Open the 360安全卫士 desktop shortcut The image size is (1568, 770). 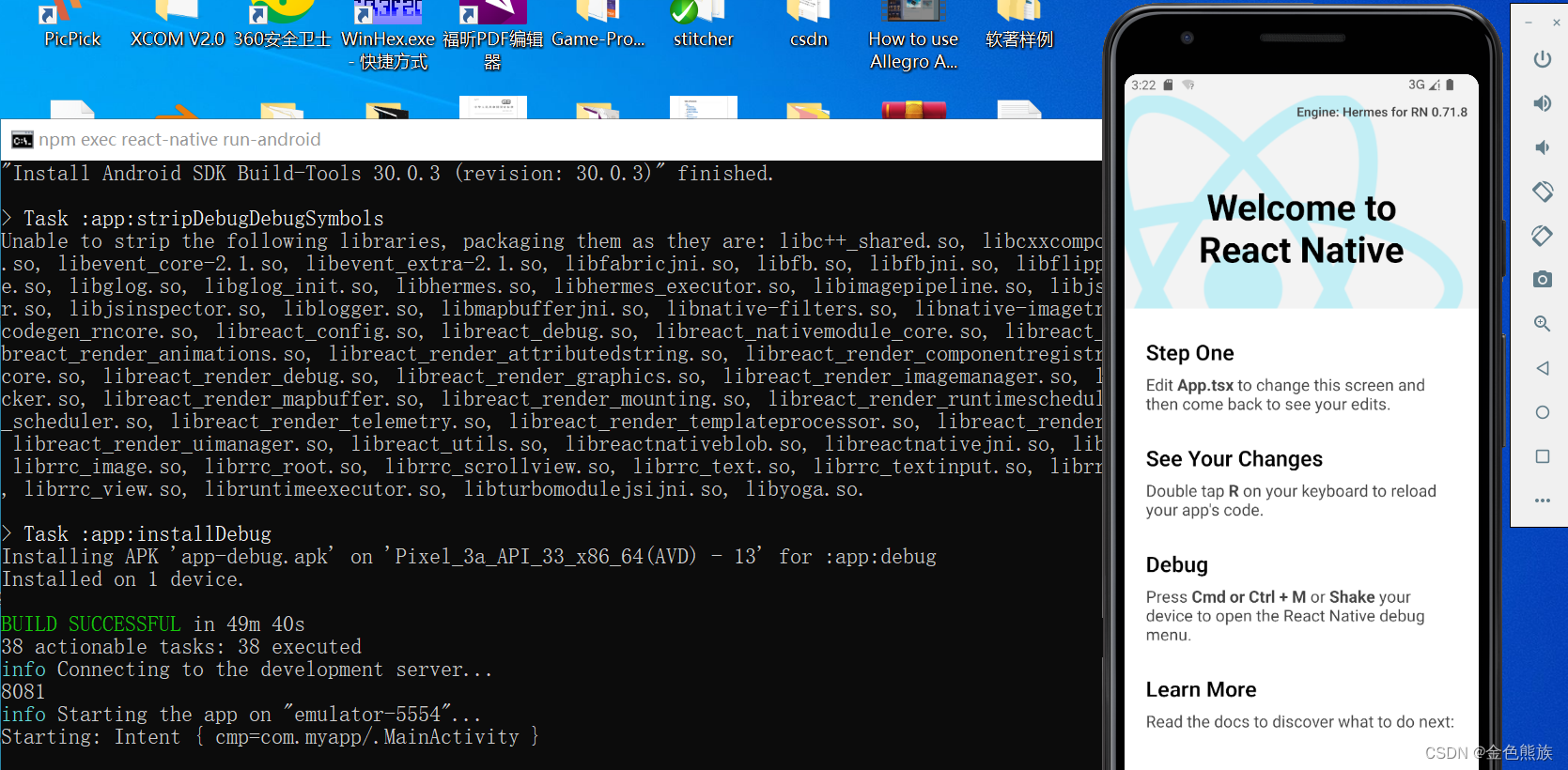pyautogui.click(x=282, y=25)
